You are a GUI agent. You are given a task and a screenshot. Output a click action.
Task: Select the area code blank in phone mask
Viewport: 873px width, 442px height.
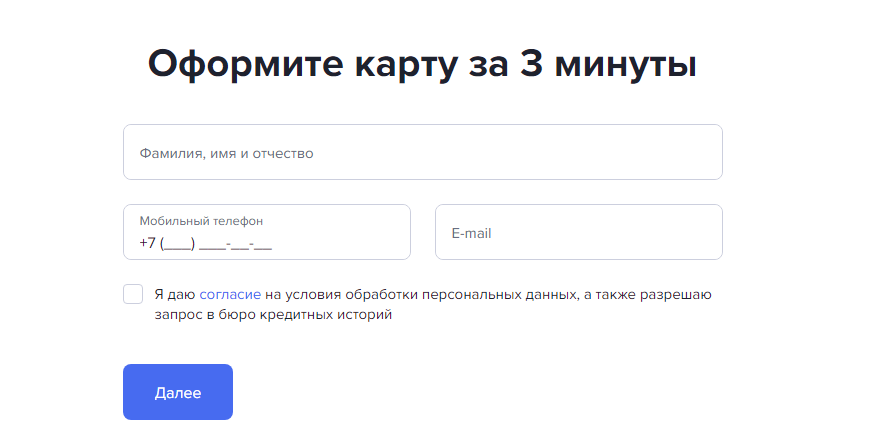(178, 244)
